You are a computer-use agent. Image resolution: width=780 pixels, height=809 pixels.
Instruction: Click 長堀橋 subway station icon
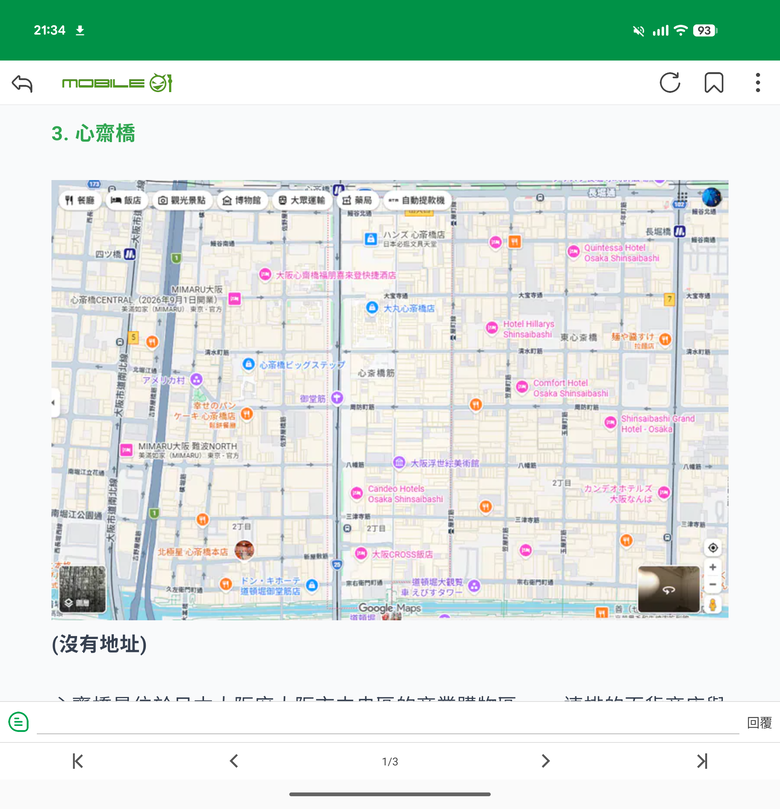pos(680,232)
